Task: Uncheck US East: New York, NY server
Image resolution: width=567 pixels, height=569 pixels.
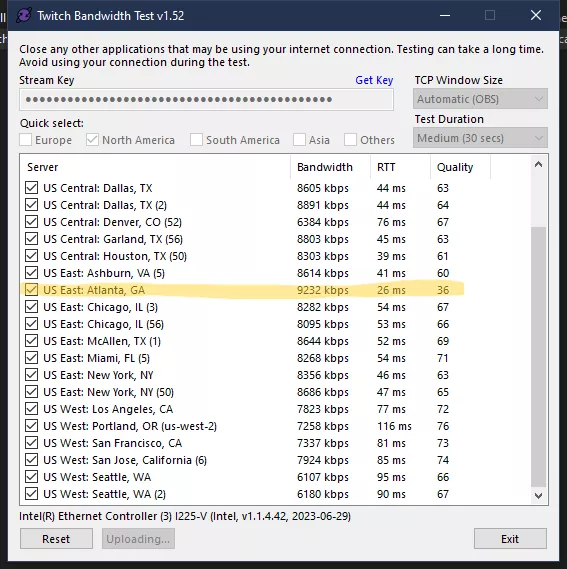Action: (x=32, y=375)
